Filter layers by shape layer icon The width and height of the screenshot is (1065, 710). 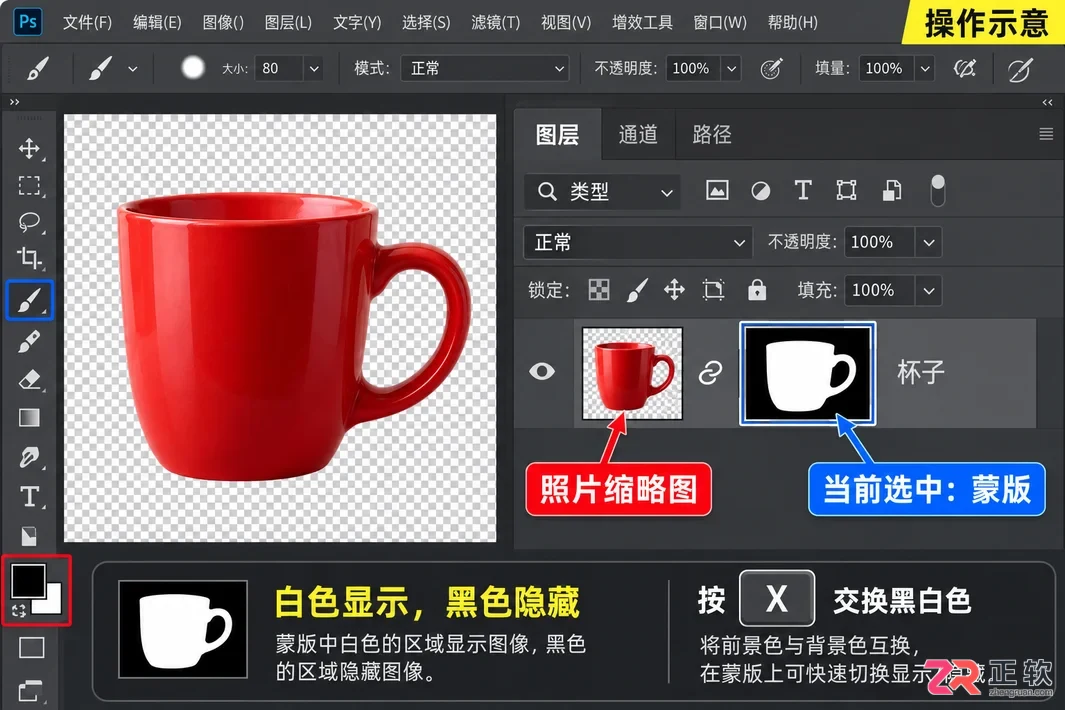[846, 190]
